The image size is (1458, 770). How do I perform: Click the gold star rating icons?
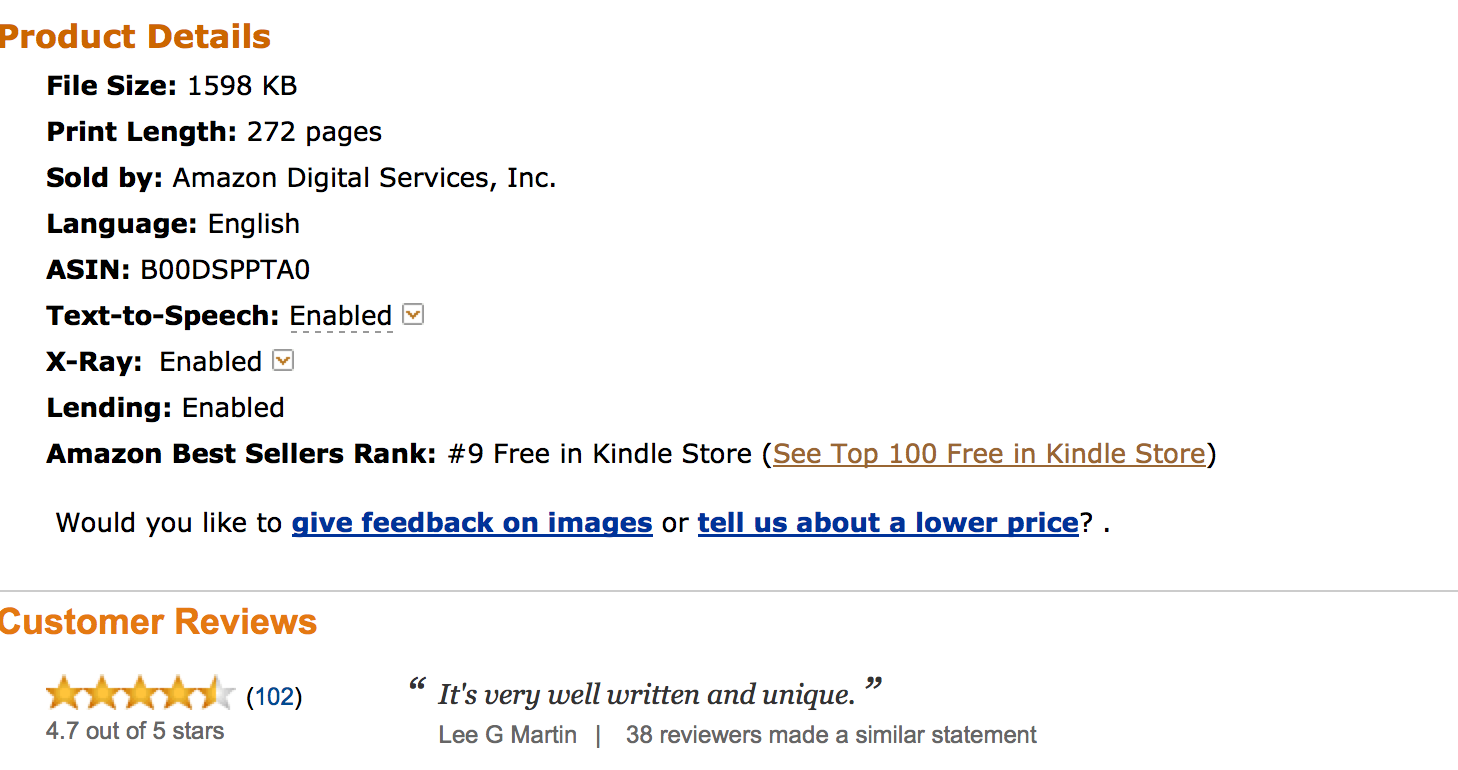[x=139, y=693]
